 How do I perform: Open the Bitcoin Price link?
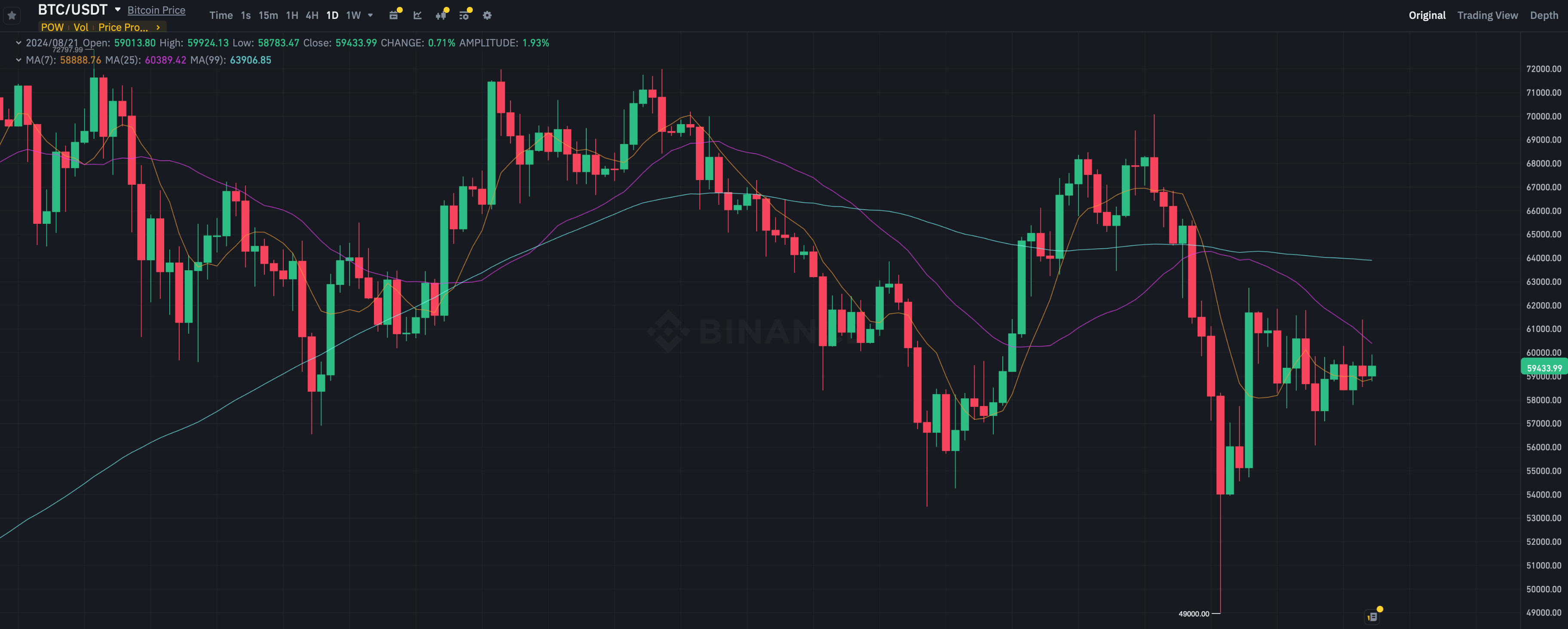(156, 10)
